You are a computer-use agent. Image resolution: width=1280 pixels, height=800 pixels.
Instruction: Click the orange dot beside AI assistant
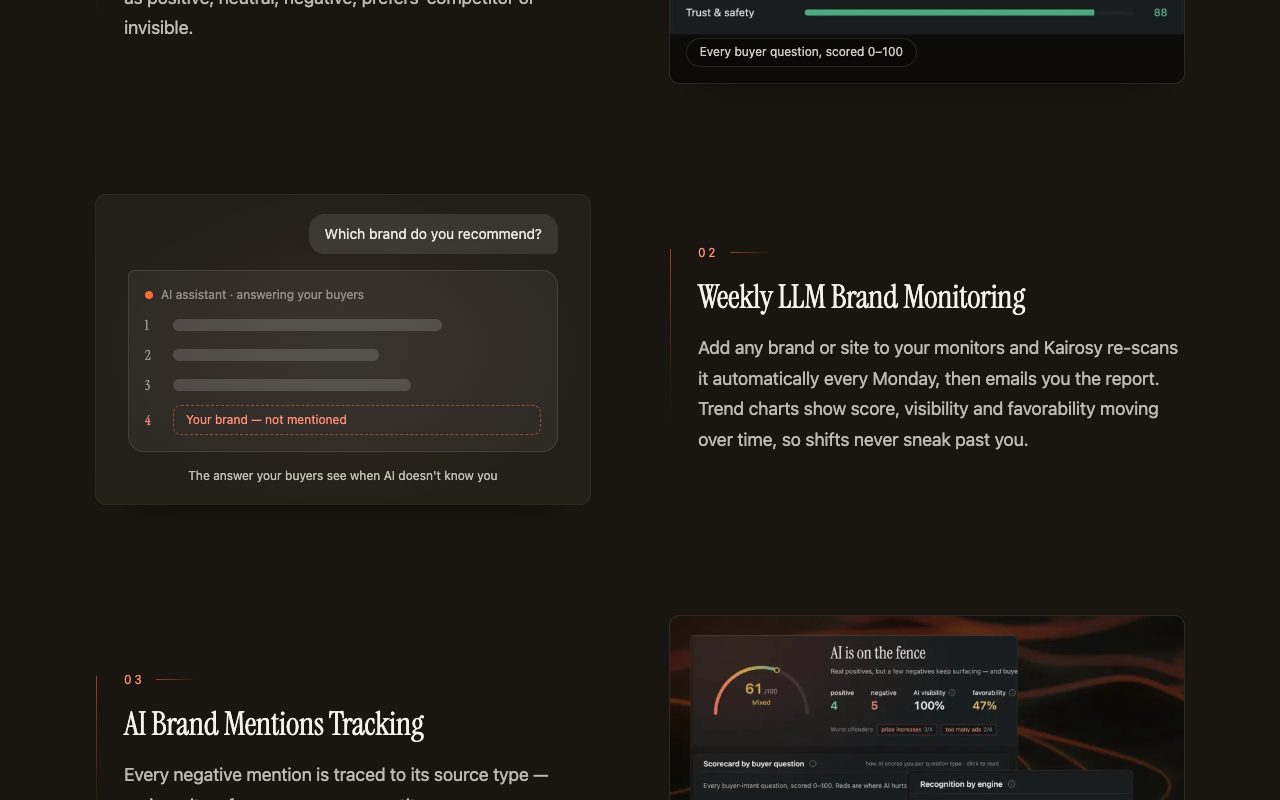point(149,295)
